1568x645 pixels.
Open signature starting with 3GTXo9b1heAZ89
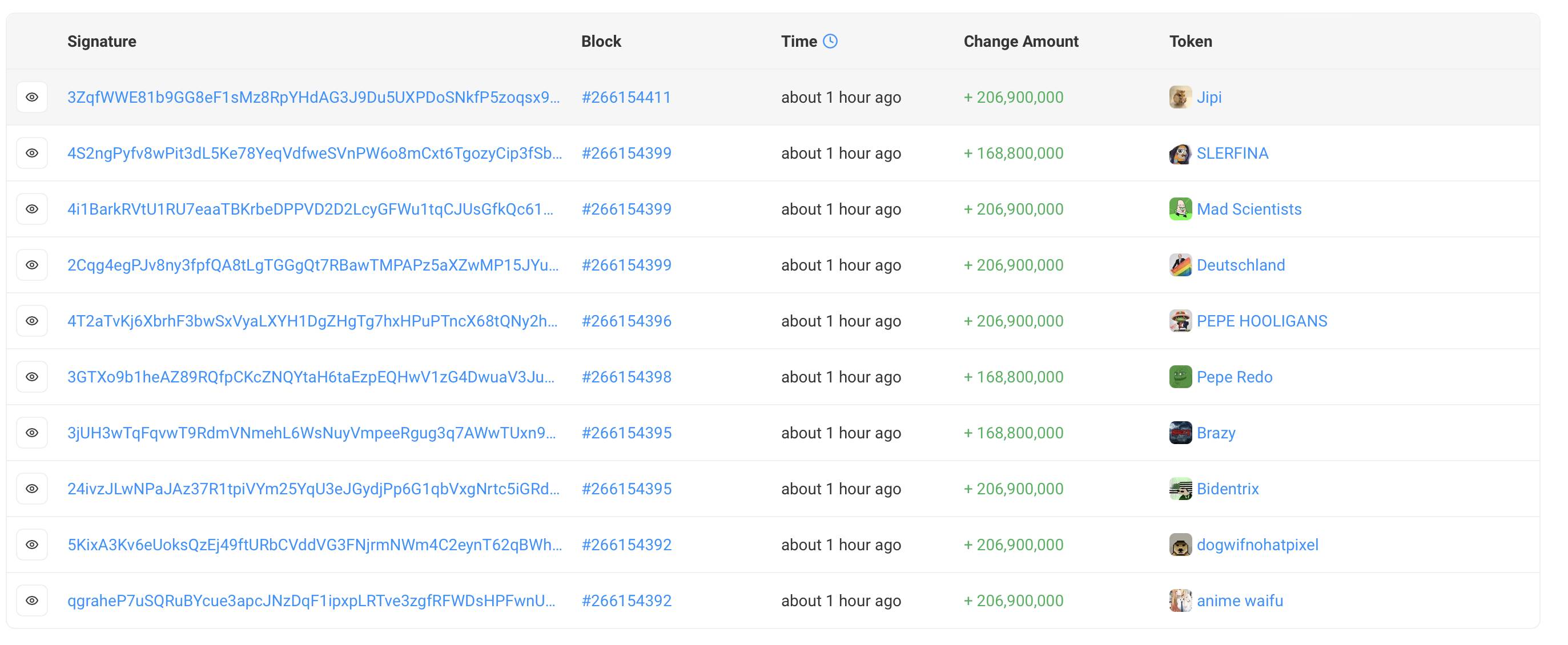tap(311, 377)
